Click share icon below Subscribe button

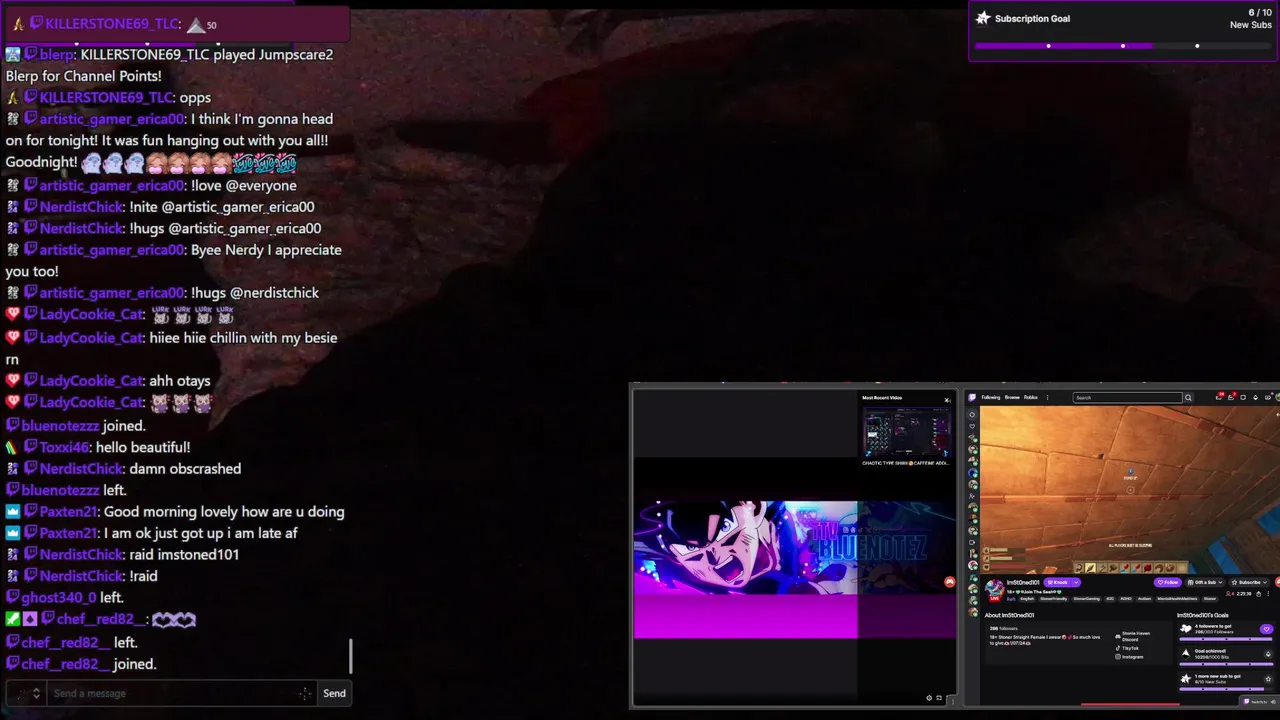click(1258, 594)
